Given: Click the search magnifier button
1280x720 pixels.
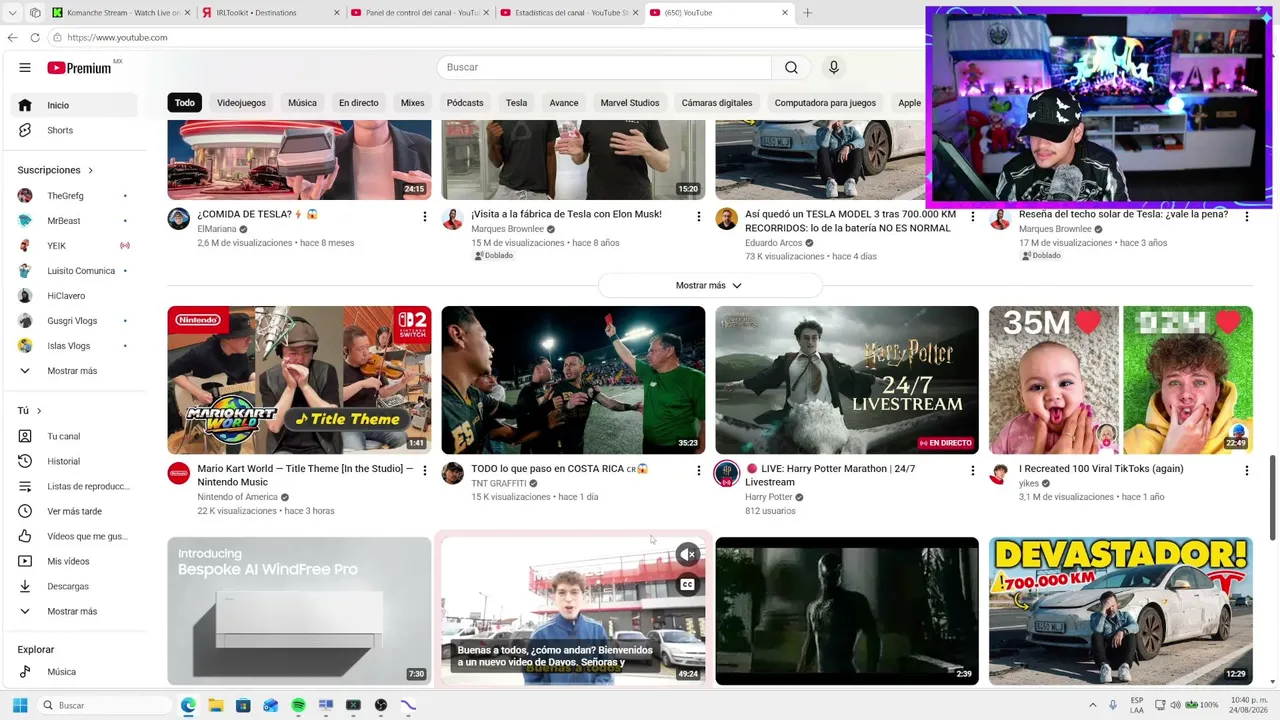Looking at the screenshot, I should 791,67.
